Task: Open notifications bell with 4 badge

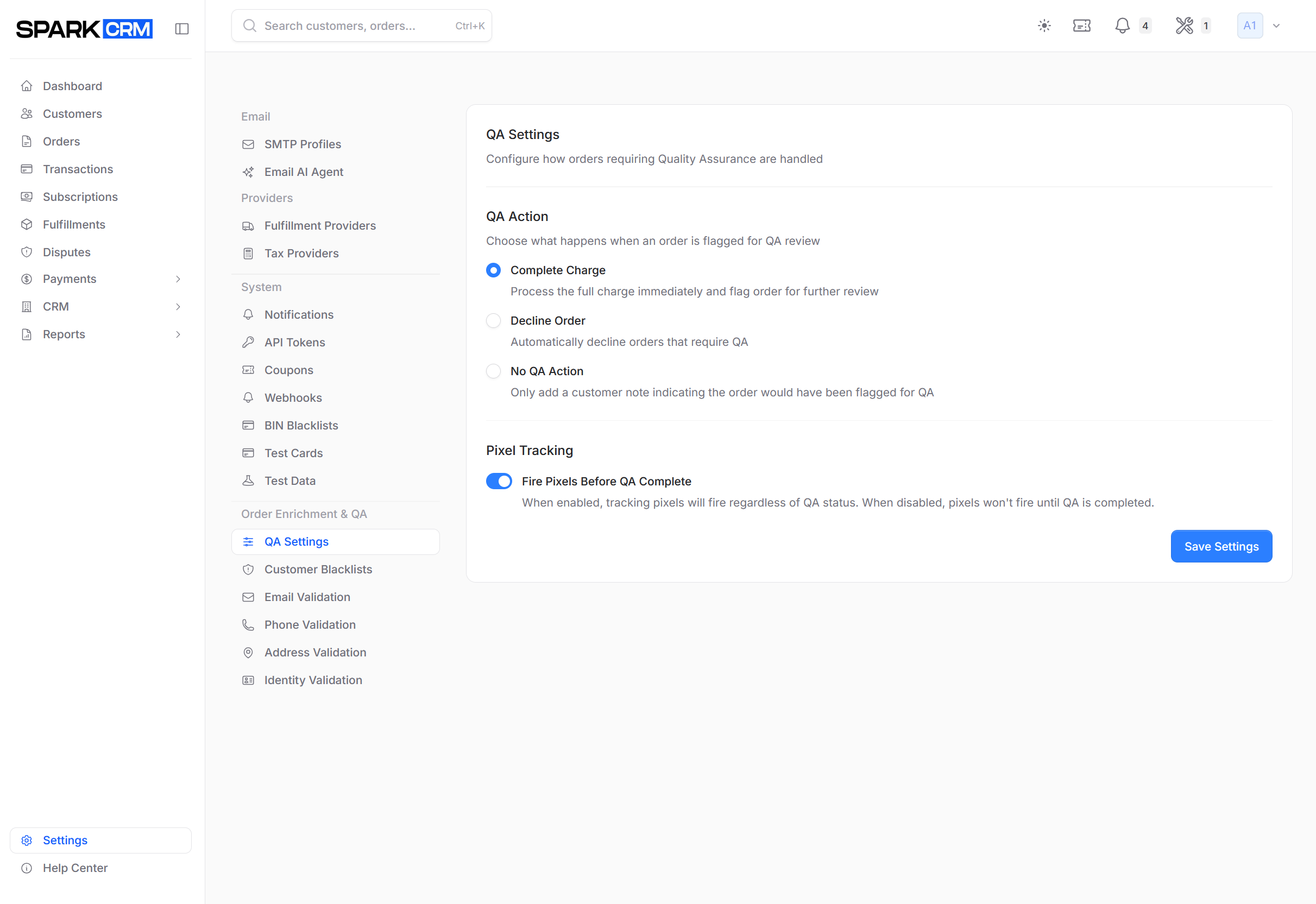Action: tap(1122, 26)
